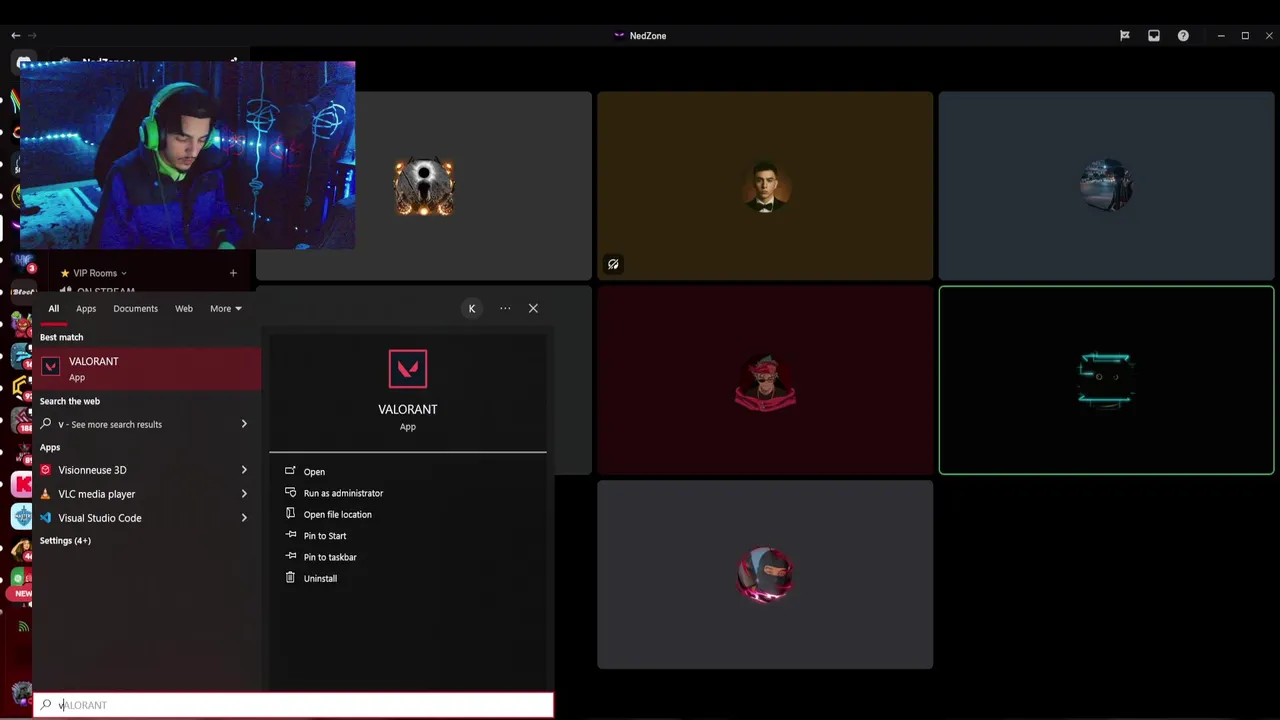Select Visual Studio Code result
Screen dimensions: 1280x720
click(x=128, y=518)
